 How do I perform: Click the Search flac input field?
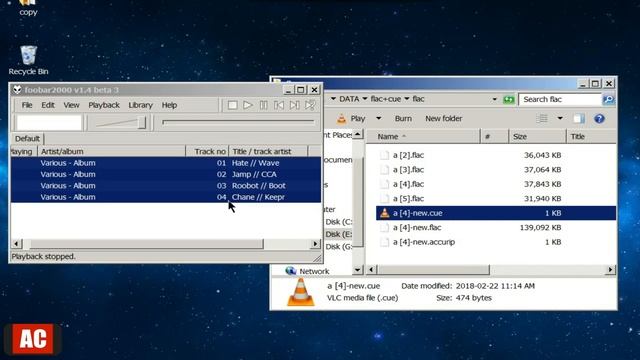[x=560, y=99]
